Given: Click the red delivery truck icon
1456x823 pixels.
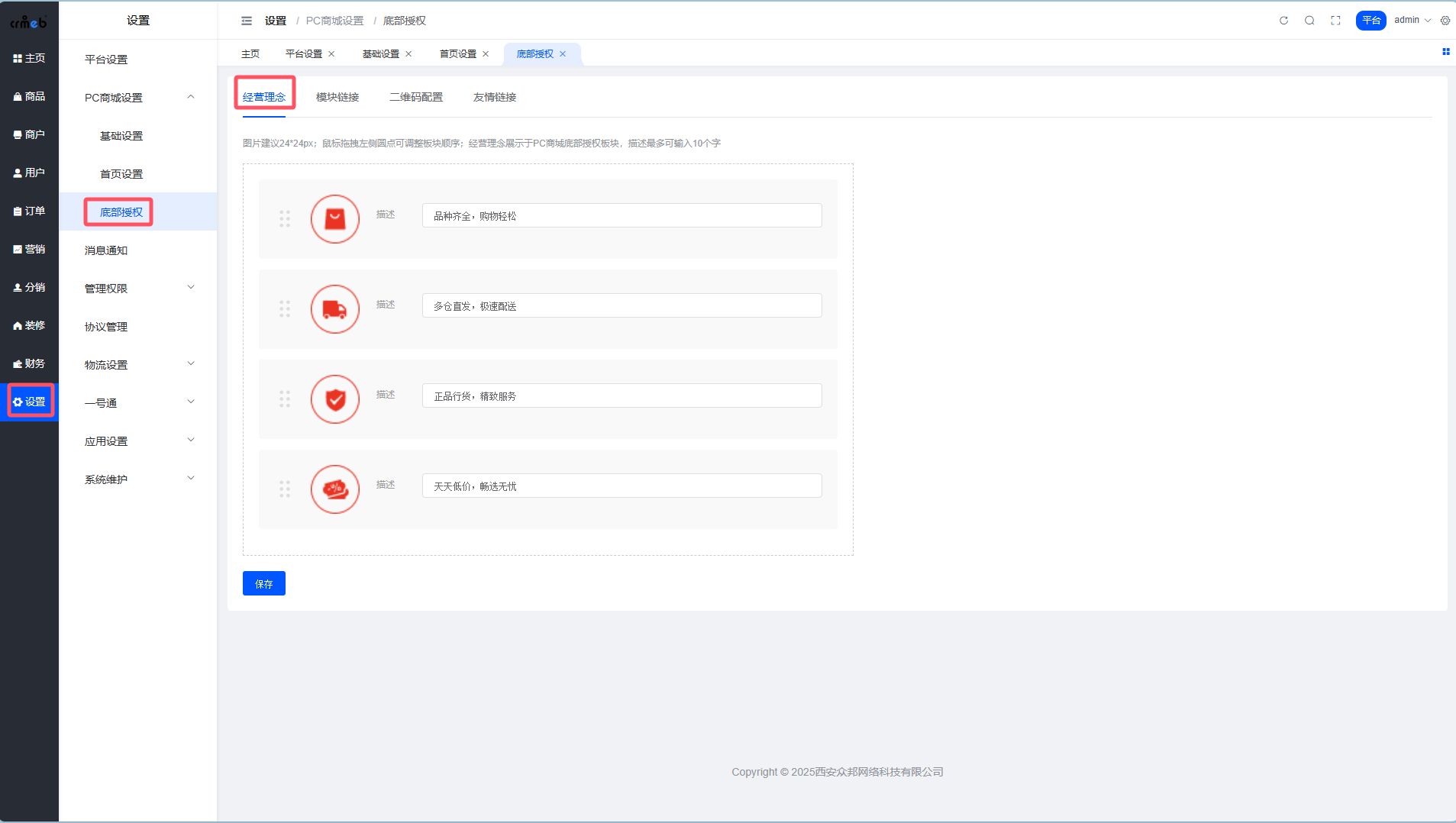Looking at the screenshot, I should click(334, 309).
